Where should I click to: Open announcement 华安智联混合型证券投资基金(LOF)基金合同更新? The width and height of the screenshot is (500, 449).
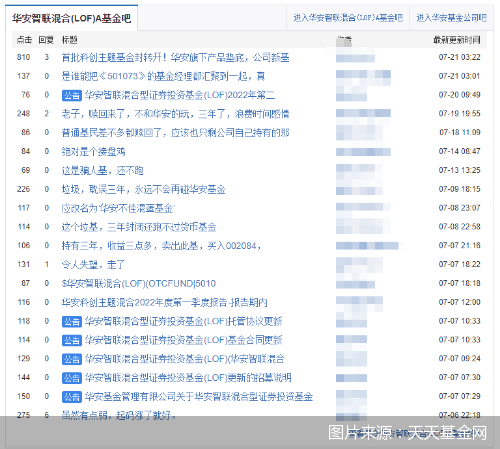[x=183, y=340]
